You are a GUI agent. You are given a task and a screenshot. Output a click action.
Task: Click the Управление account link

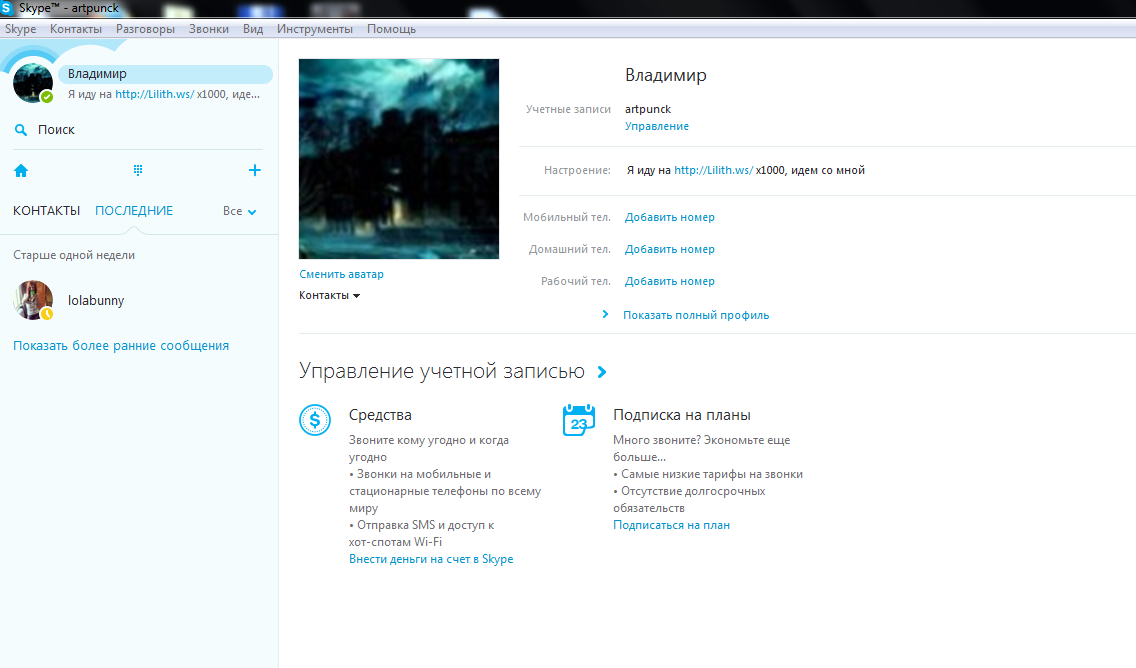[657, 126]
